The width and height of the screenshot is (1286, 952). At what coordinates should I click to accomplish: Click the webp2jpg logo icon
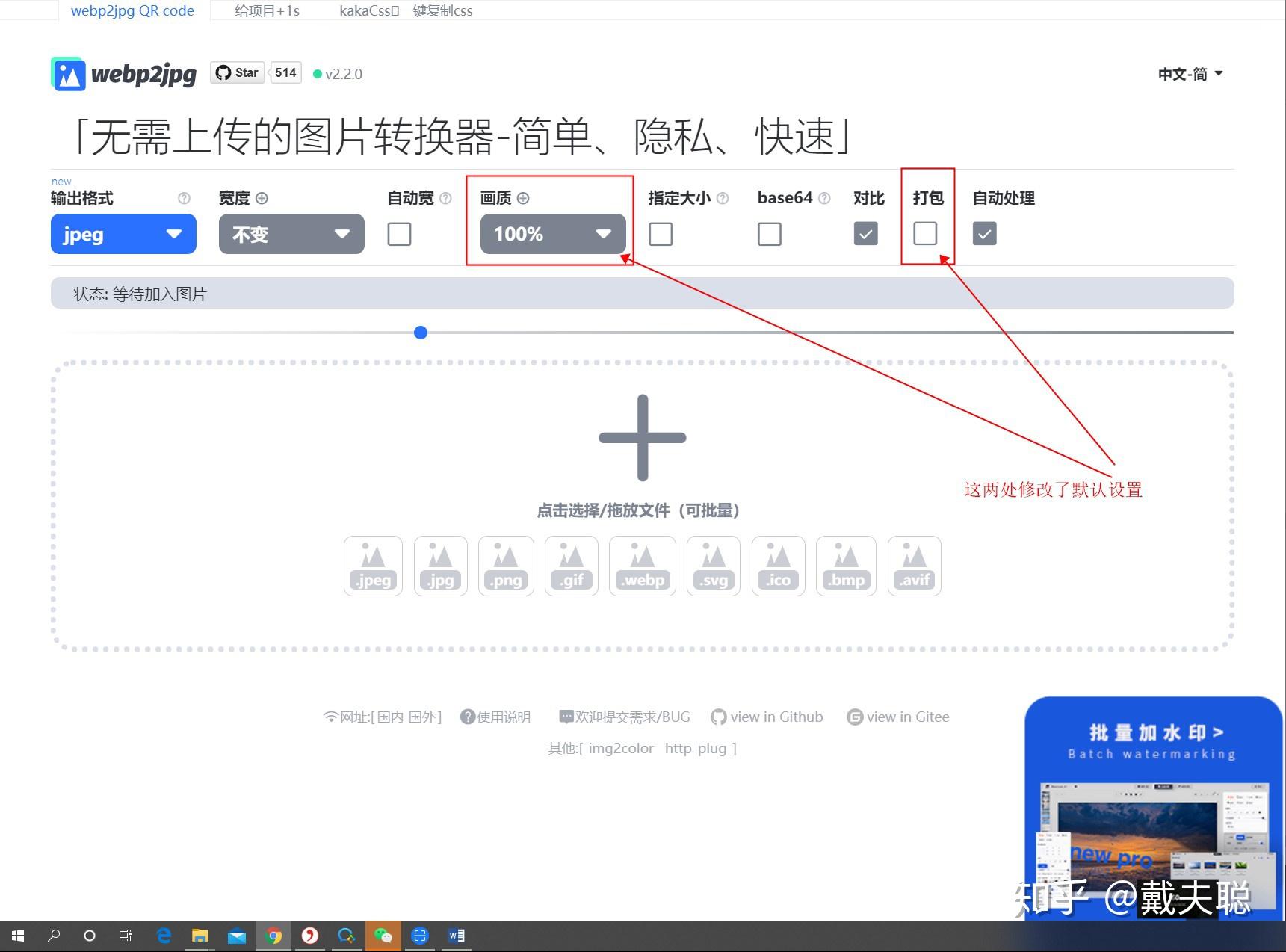pos(68,73)
